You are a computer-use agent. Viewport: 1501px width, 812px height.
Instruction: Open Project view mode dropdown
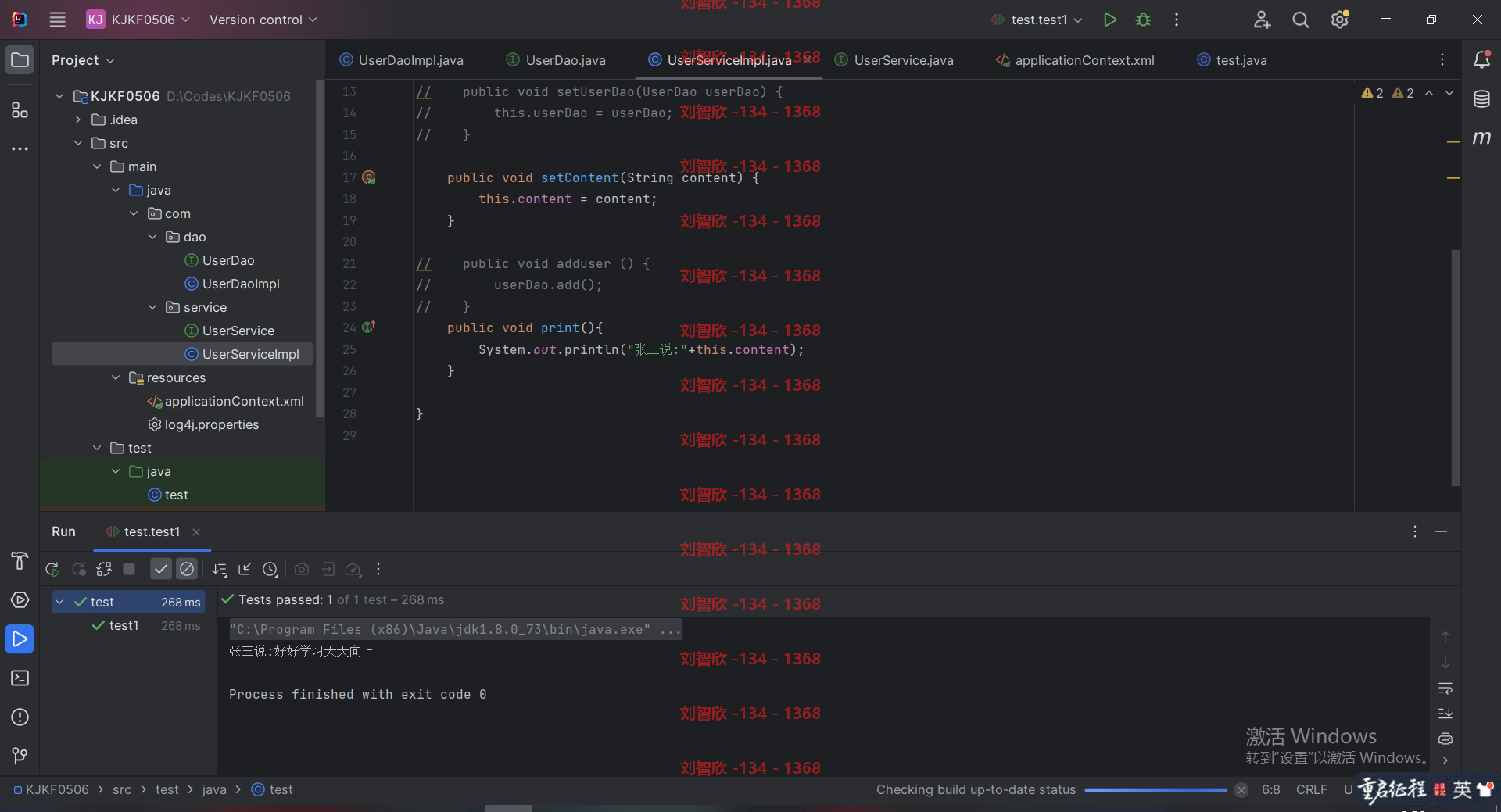[x=83, y=60]
